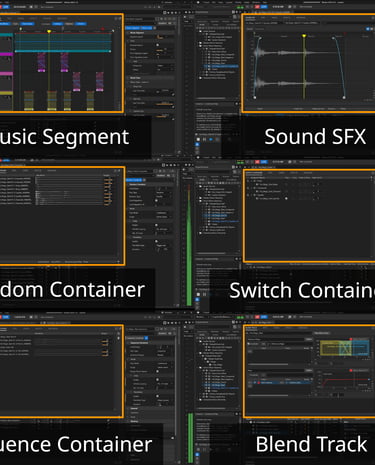Select the first yellow-blue clip on bottom track

tap(29, 100)
